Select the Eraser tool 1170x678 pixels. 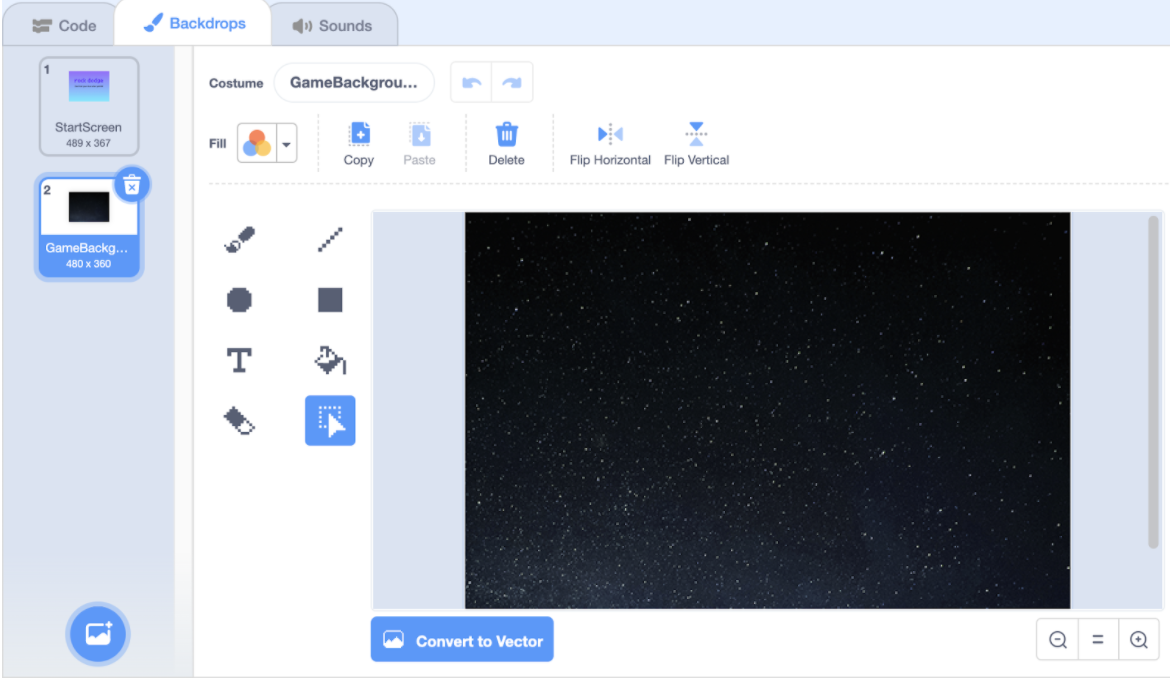point(240,421)
